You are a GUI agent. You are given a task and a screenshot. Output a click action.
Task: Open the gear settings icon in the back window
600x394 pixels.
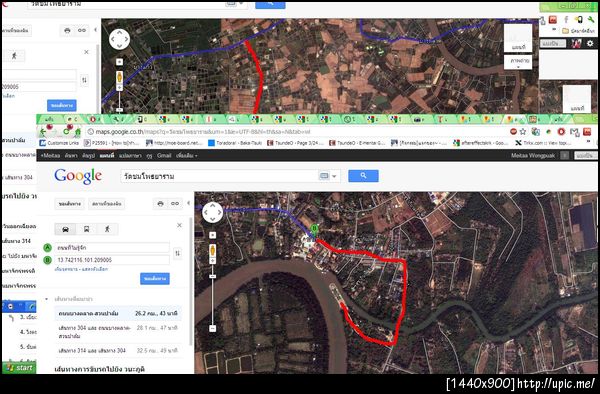[x=590, y=43]
